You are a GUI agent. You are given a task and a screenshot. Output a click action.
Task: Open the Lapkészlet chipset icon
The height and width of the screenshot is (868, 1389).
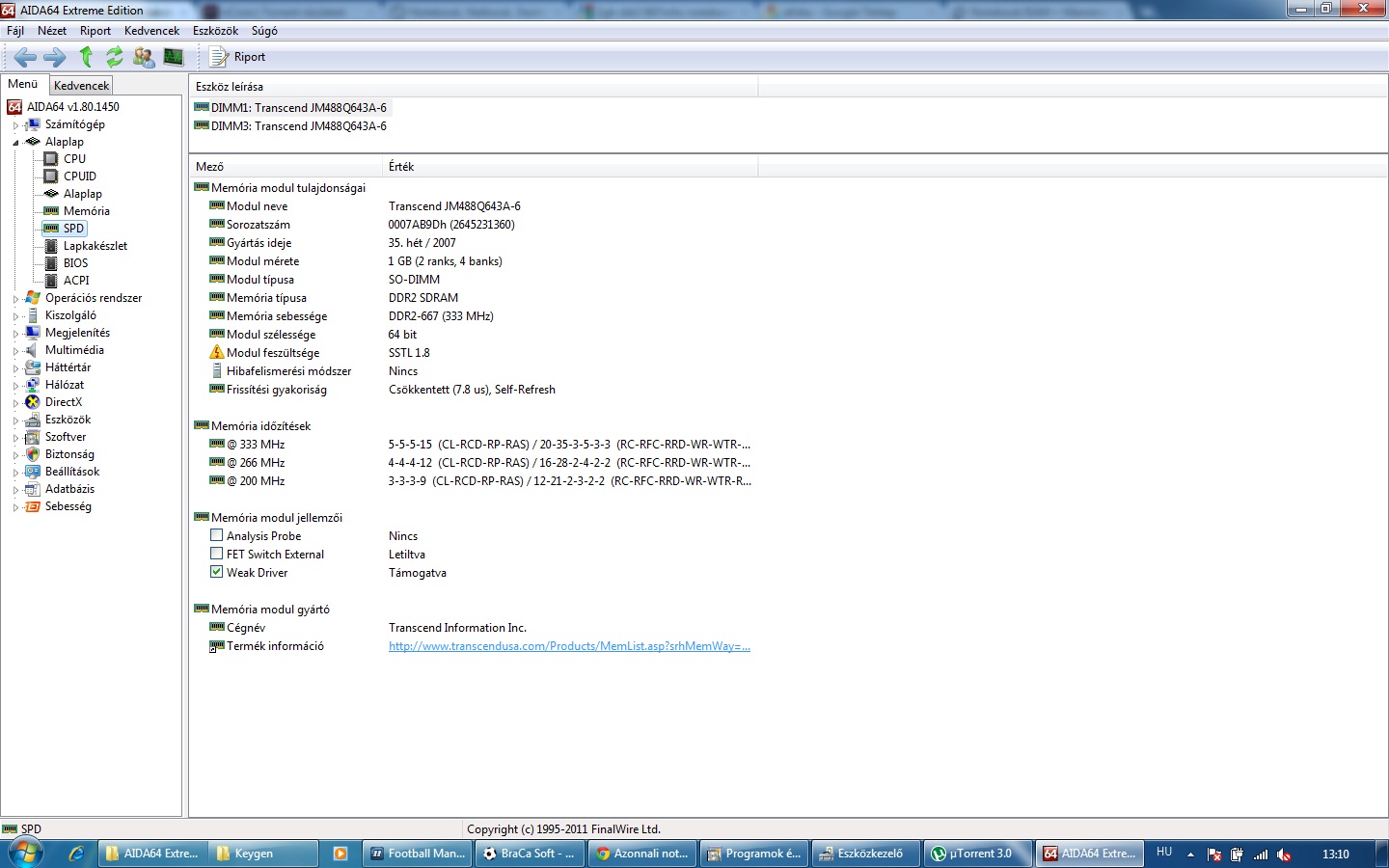point(51,246)
